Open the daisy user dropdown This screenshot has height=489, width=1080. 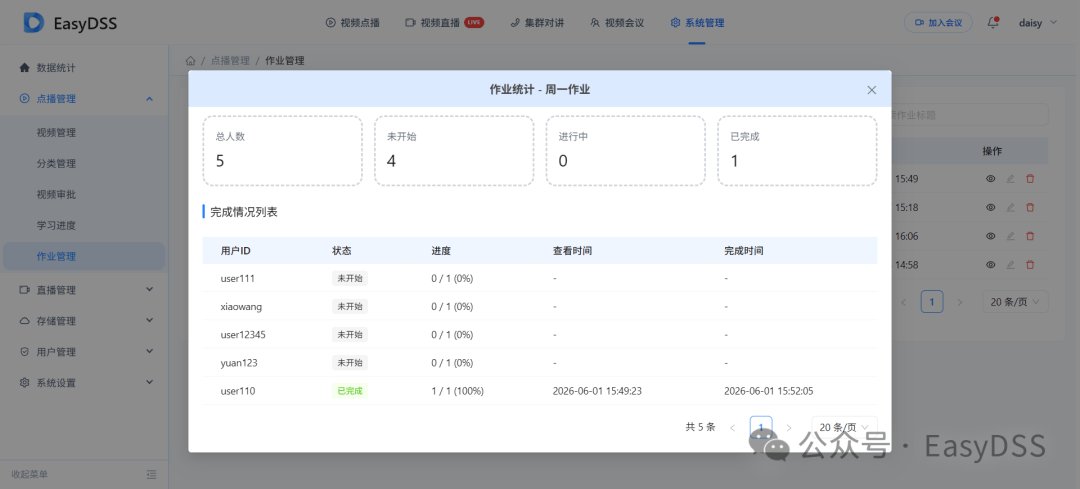(x=1037, y=23)
